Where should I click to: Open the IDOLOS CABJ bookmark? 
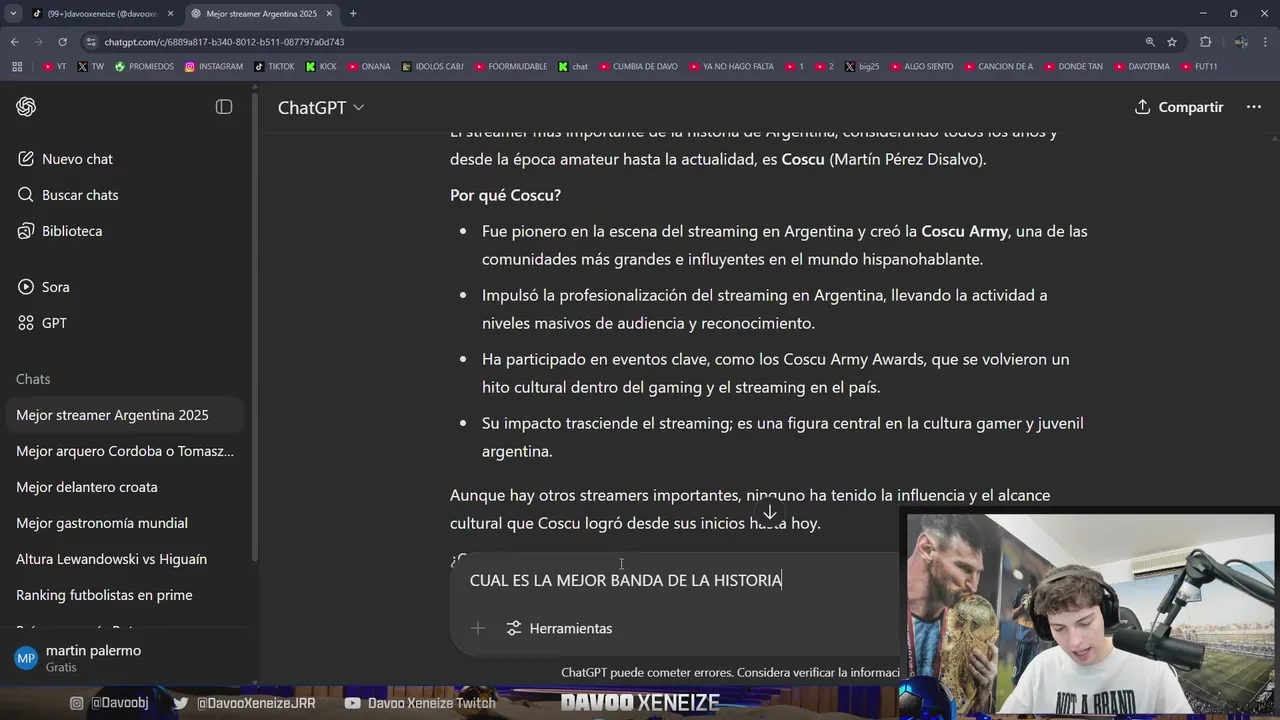(x=433, y=67)
